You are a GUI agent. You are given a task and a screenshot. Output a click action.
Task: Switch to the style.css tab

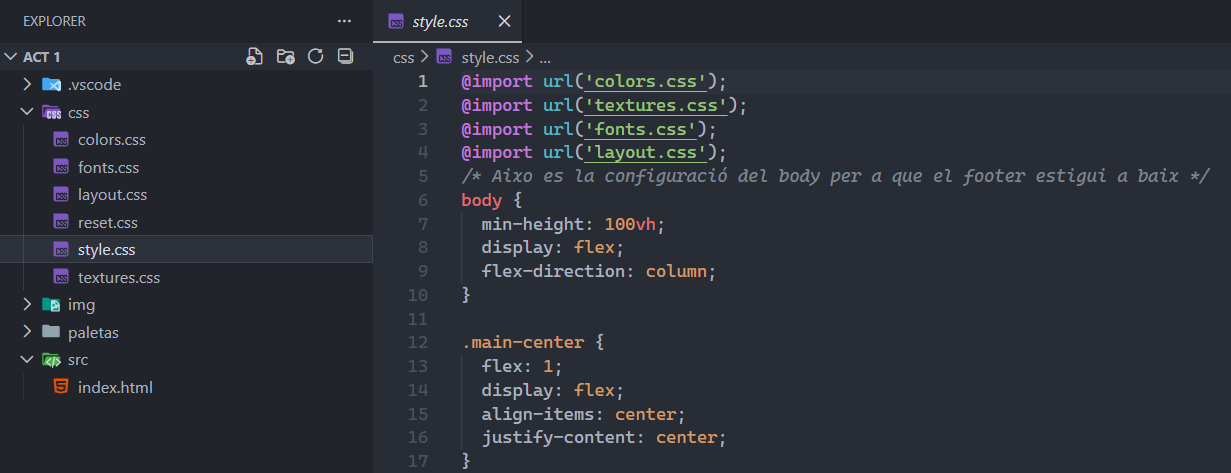tap(440, 21)
